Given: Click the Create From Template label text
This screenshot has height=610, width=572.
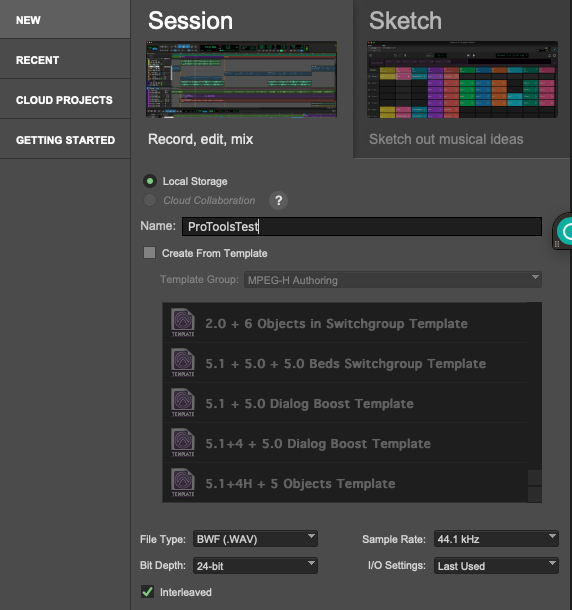Looking at the screenshot, I should click(x=214, y=253).
